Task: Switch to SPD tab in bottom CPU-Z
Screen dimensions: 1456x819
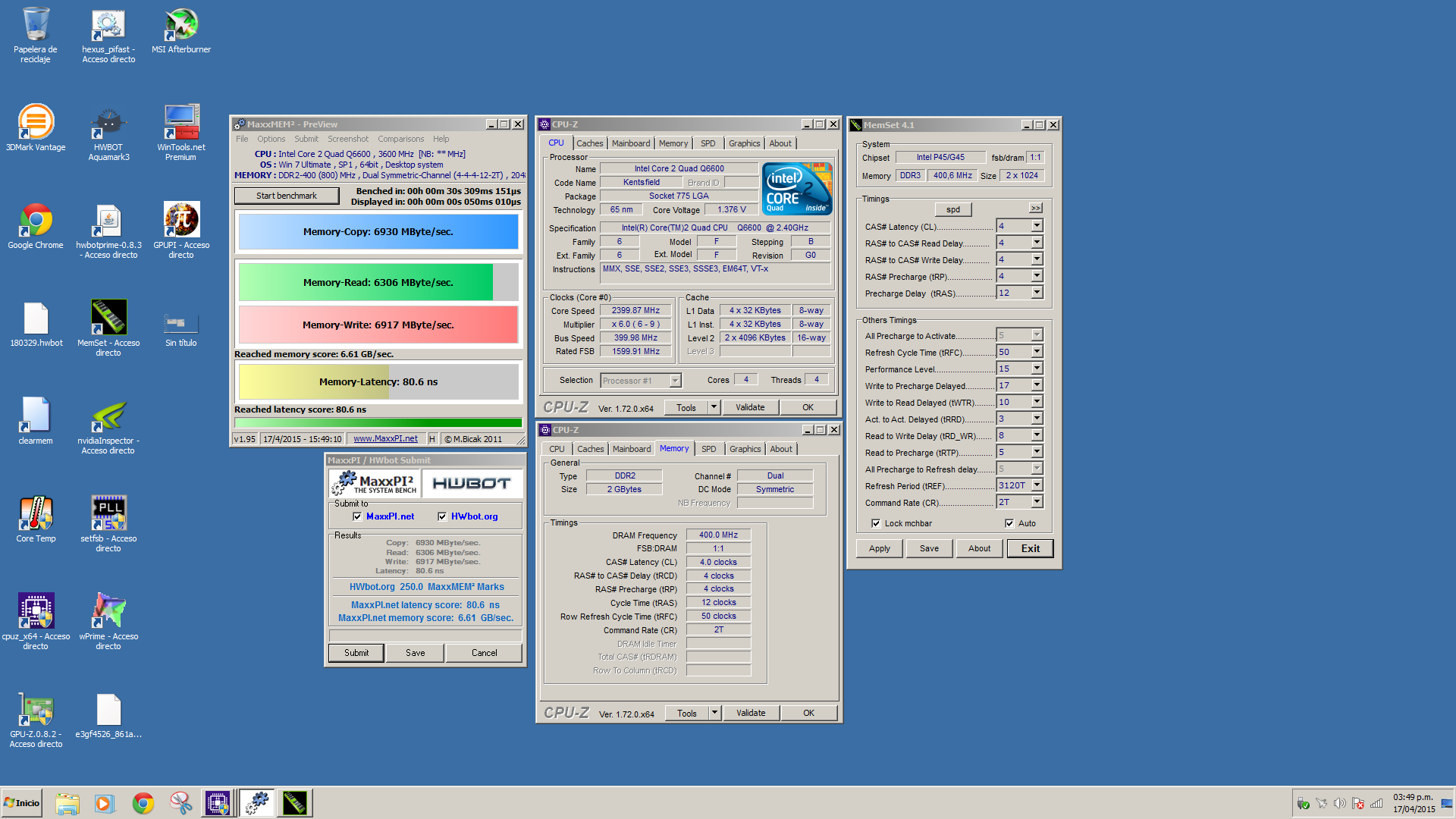Action: pos(708,449)
